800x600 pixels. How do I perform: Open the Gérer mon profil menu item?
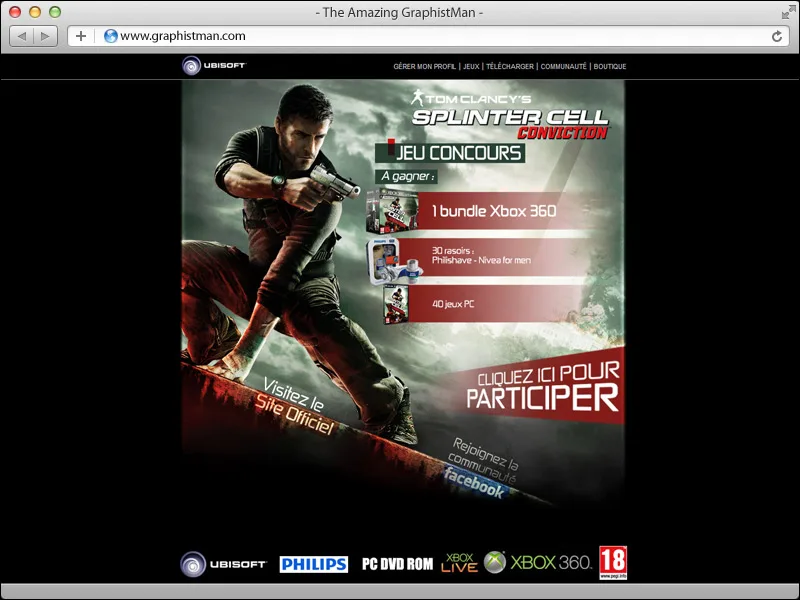click(x=424, y=66)
